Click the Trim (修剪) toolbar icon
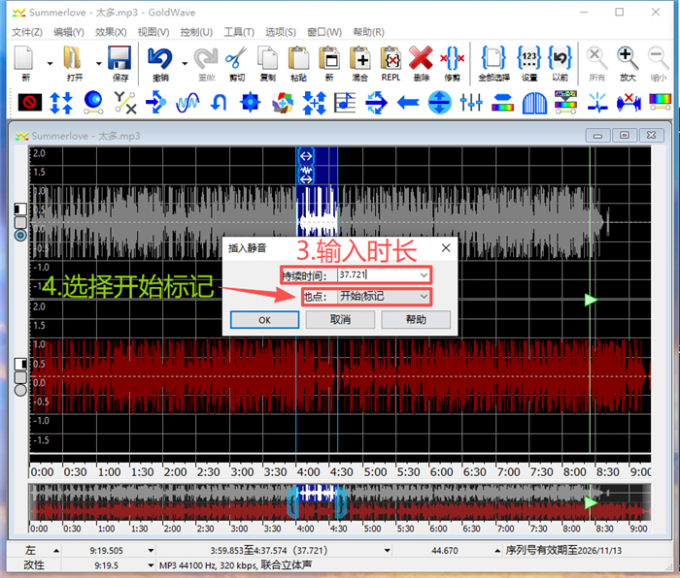 point(452,61)
